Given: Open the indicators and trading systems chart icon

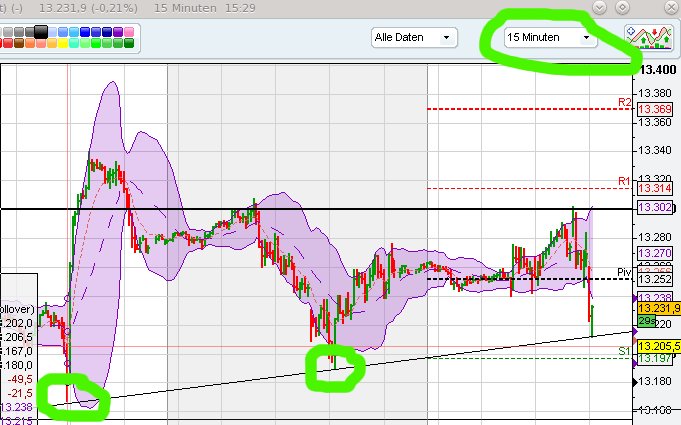Looking at the screenshot, I should click(x=648, y=37).
